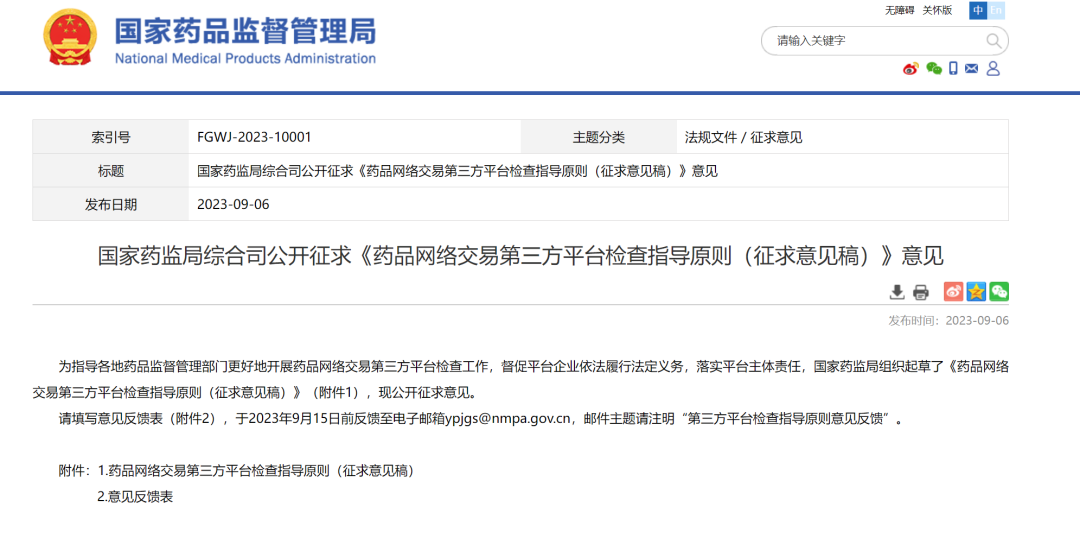Select 中 Chinese language toggle
1080x557 pixels.
tap(978, 10)
